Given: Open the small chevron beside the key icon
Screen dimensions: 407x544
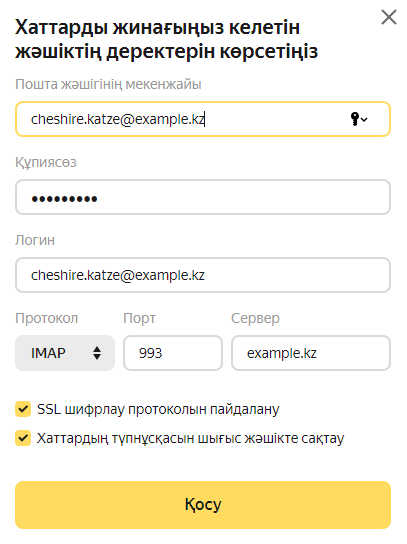Looking at the screenshot, I should 364,120.
